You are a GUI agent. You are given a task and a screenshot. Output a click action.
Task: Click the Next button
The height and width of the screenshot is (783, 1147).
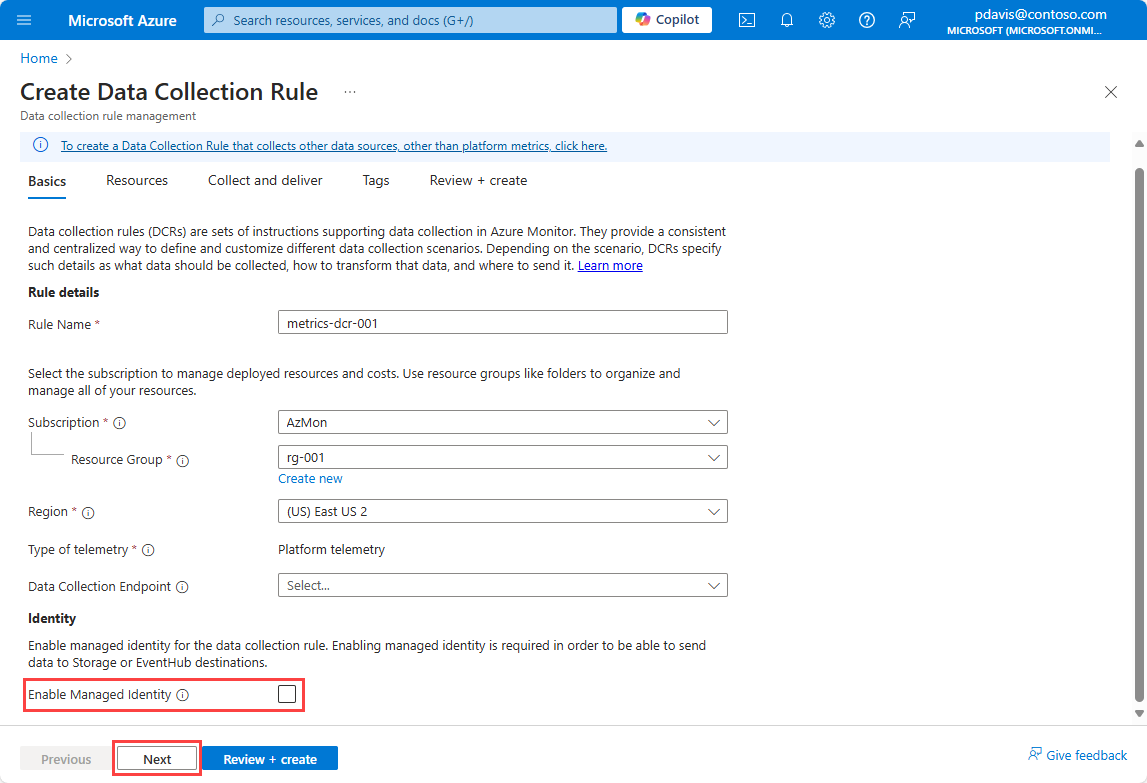[x=158, y=759]
